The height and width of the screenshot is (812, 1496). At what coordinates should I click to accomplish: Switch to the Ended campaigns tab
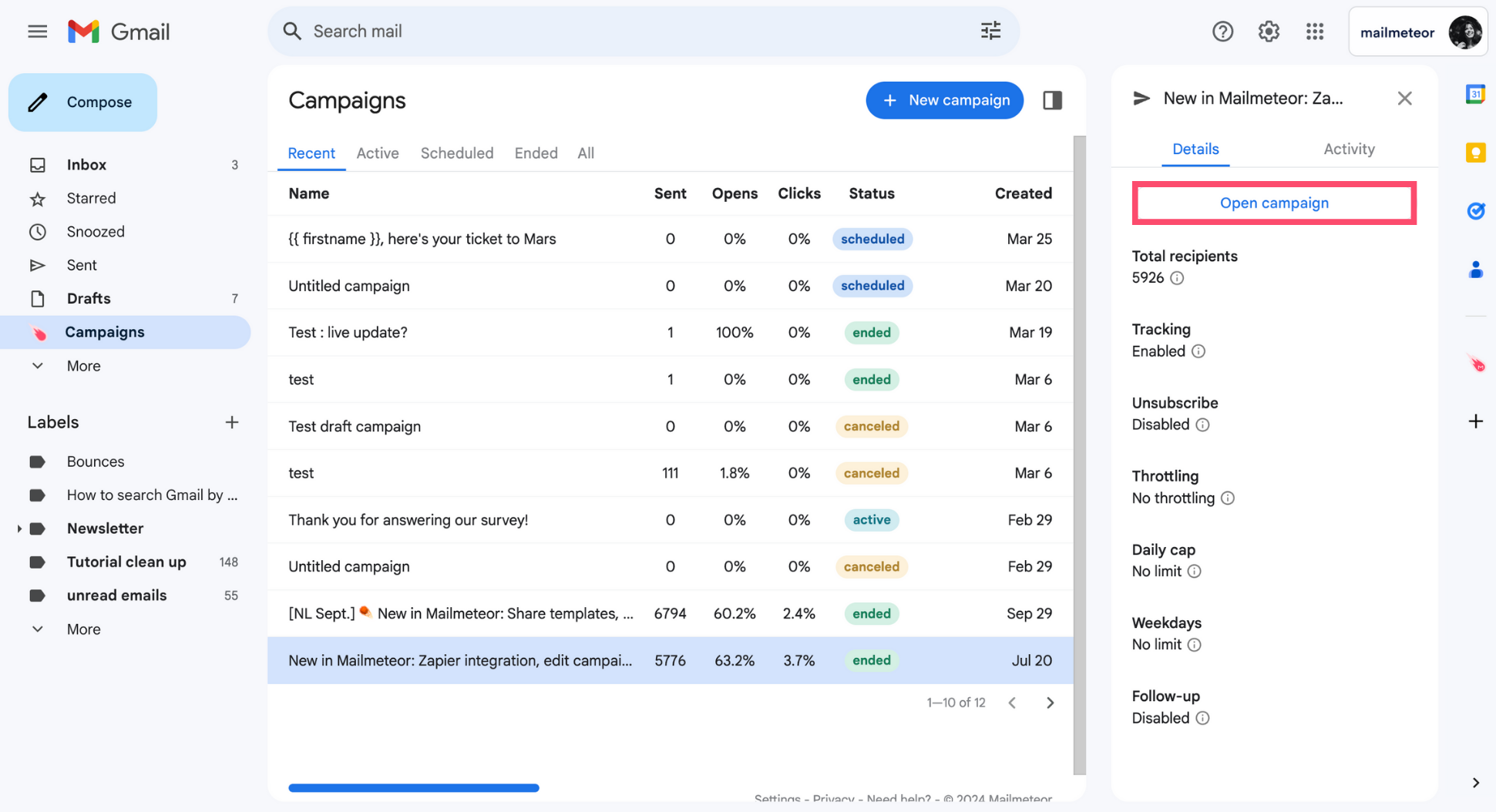536,153
